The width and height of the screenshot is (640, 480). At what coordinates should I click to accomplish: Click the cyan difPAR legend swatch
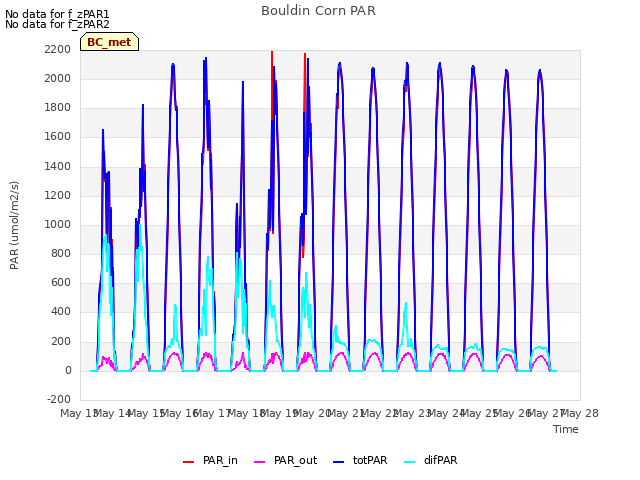tap(410, 462)
